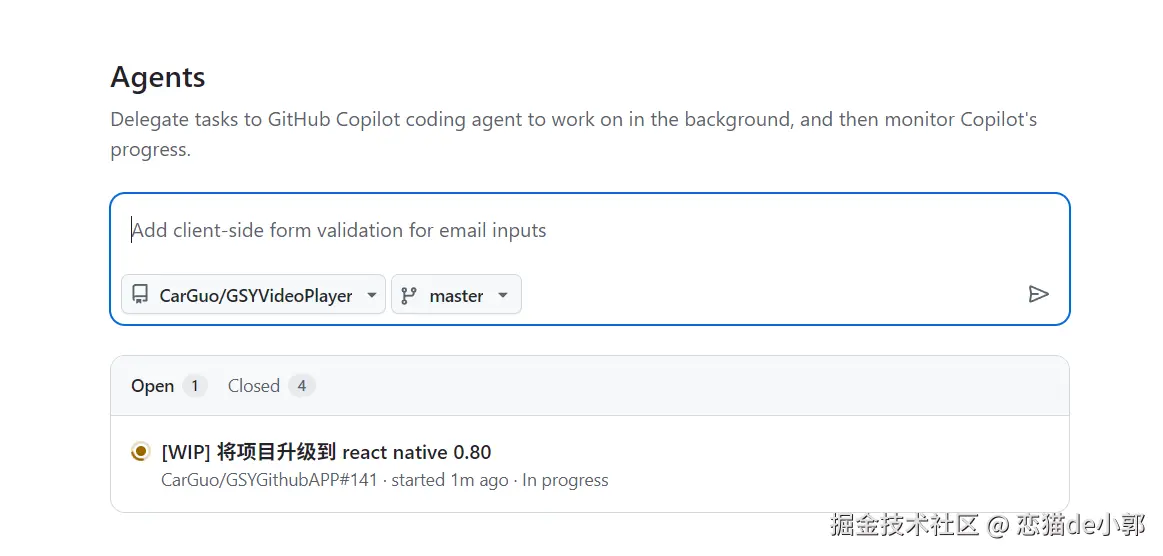The width and height of the screenshot is (1163, 556).
Task: Switch to the Open tab
Action: pos(153,386)
